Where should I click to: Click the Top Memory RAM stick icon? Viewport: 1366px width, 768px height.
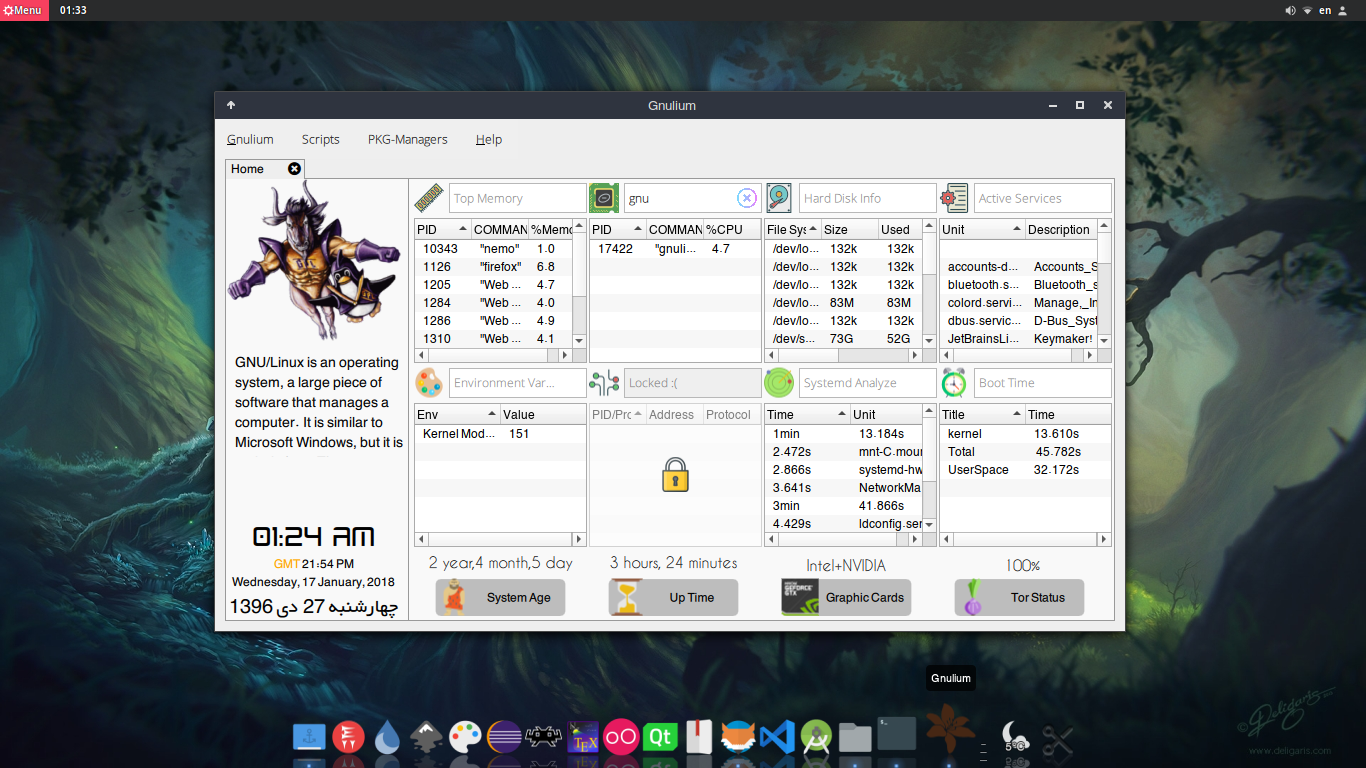[429, 198]
